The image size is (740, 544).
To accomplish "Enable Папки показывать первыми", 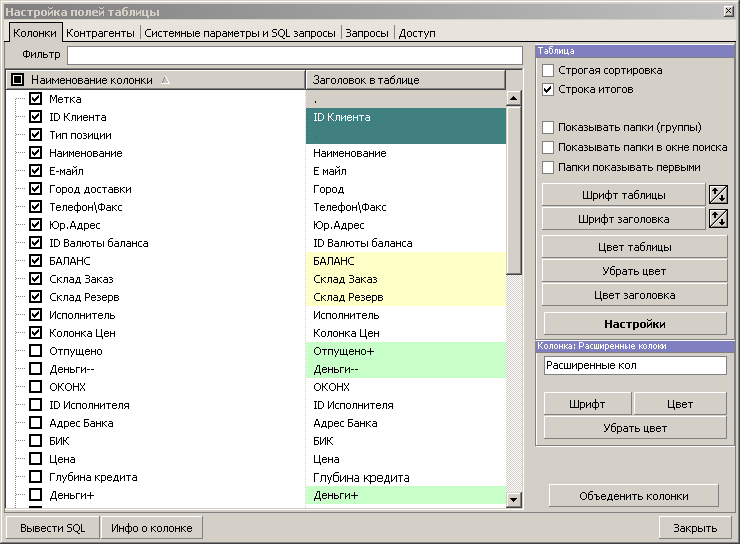I will pyautogui.click(x=548, y=167).
